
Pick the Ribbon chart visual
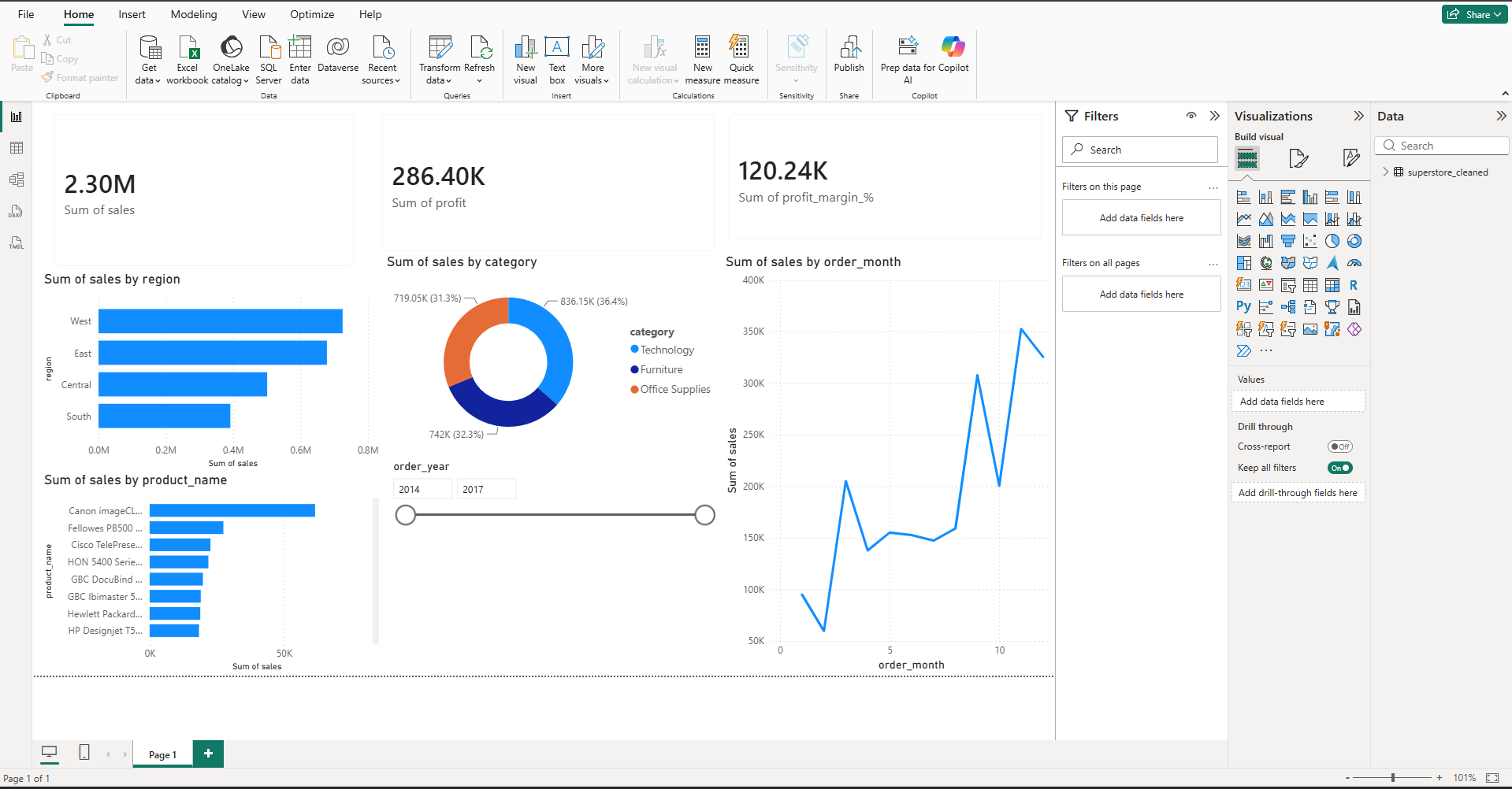pyautogui.click(x=1244, y=241)
